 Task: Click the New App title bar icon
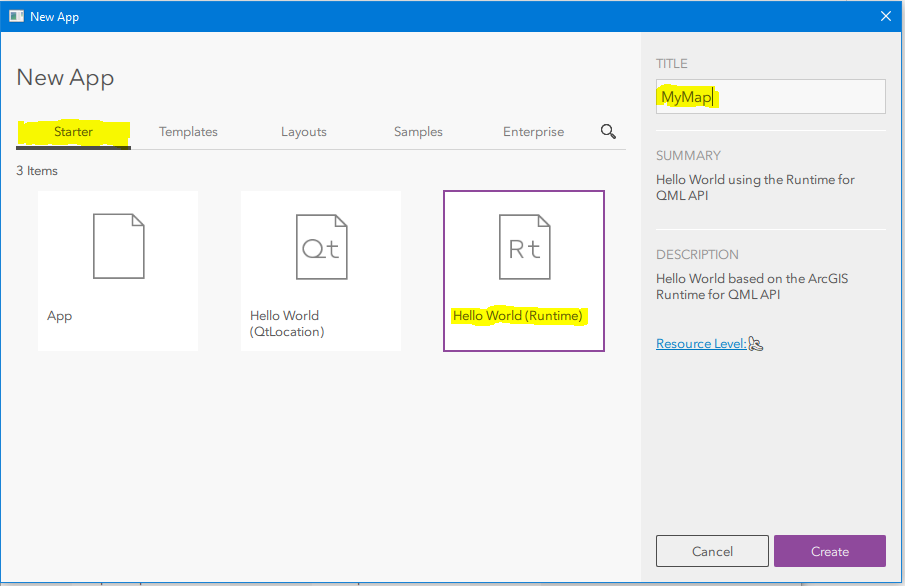coord(16,16)
